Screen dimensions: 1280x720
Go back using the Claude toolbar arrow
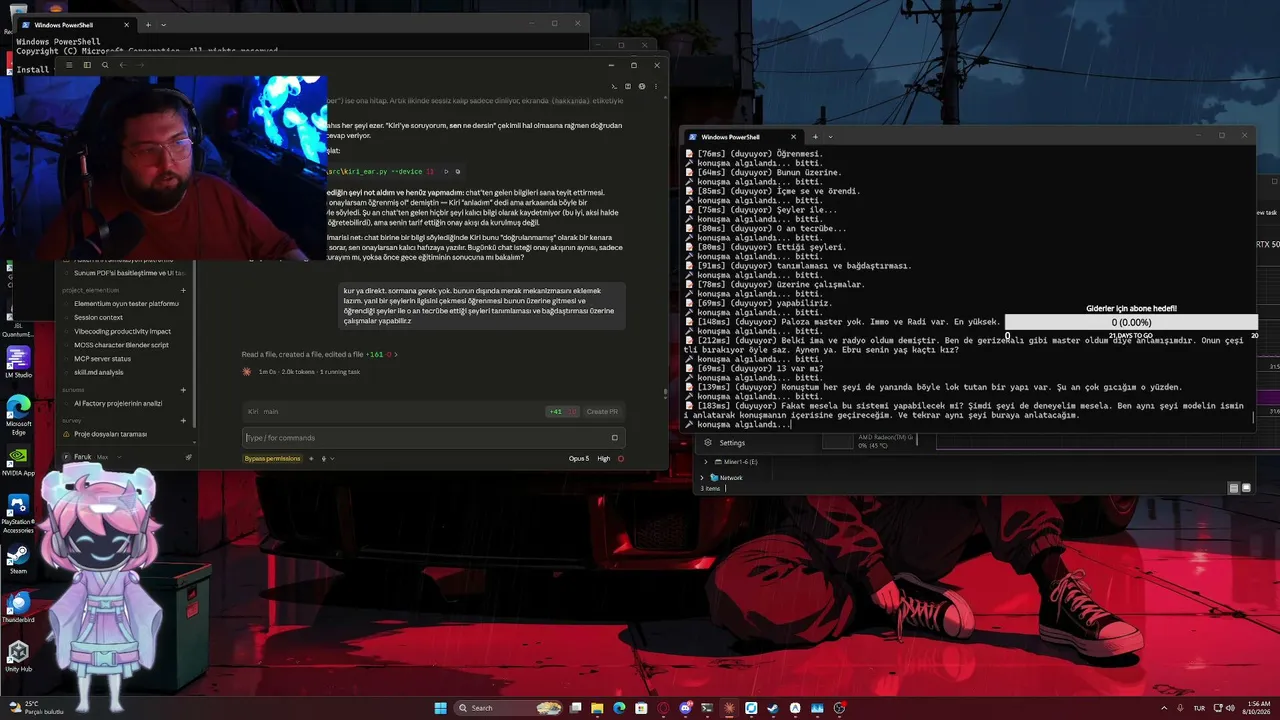click(x=122, y=65)
